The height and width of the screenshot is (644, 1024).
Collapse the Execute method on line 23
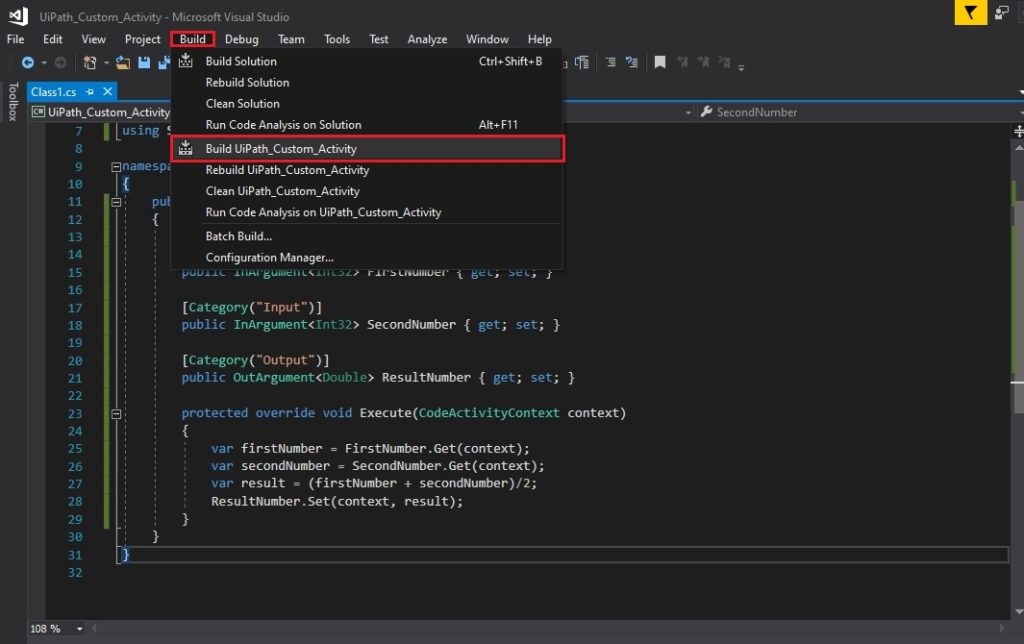click(x=116, y=413)
